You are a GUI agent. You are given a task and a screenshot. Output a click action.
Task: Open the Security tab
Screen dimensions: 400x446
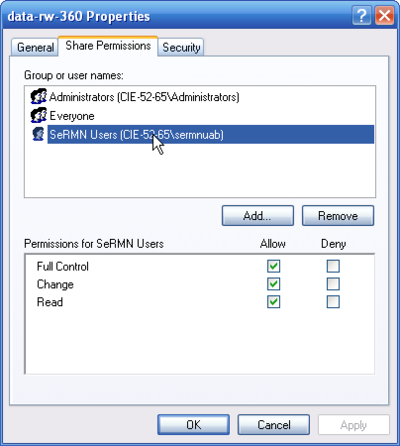click(181, 47)
